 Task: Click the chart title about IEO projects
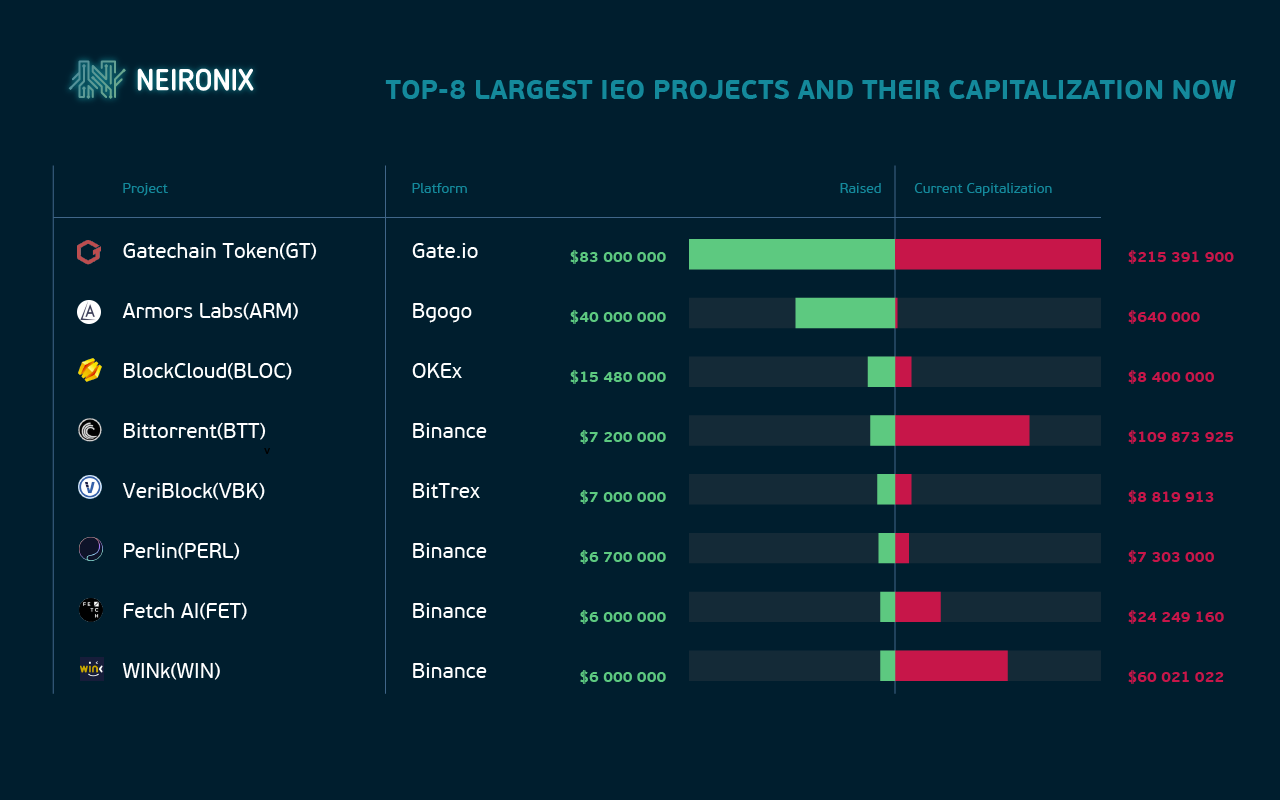[811, 90]
